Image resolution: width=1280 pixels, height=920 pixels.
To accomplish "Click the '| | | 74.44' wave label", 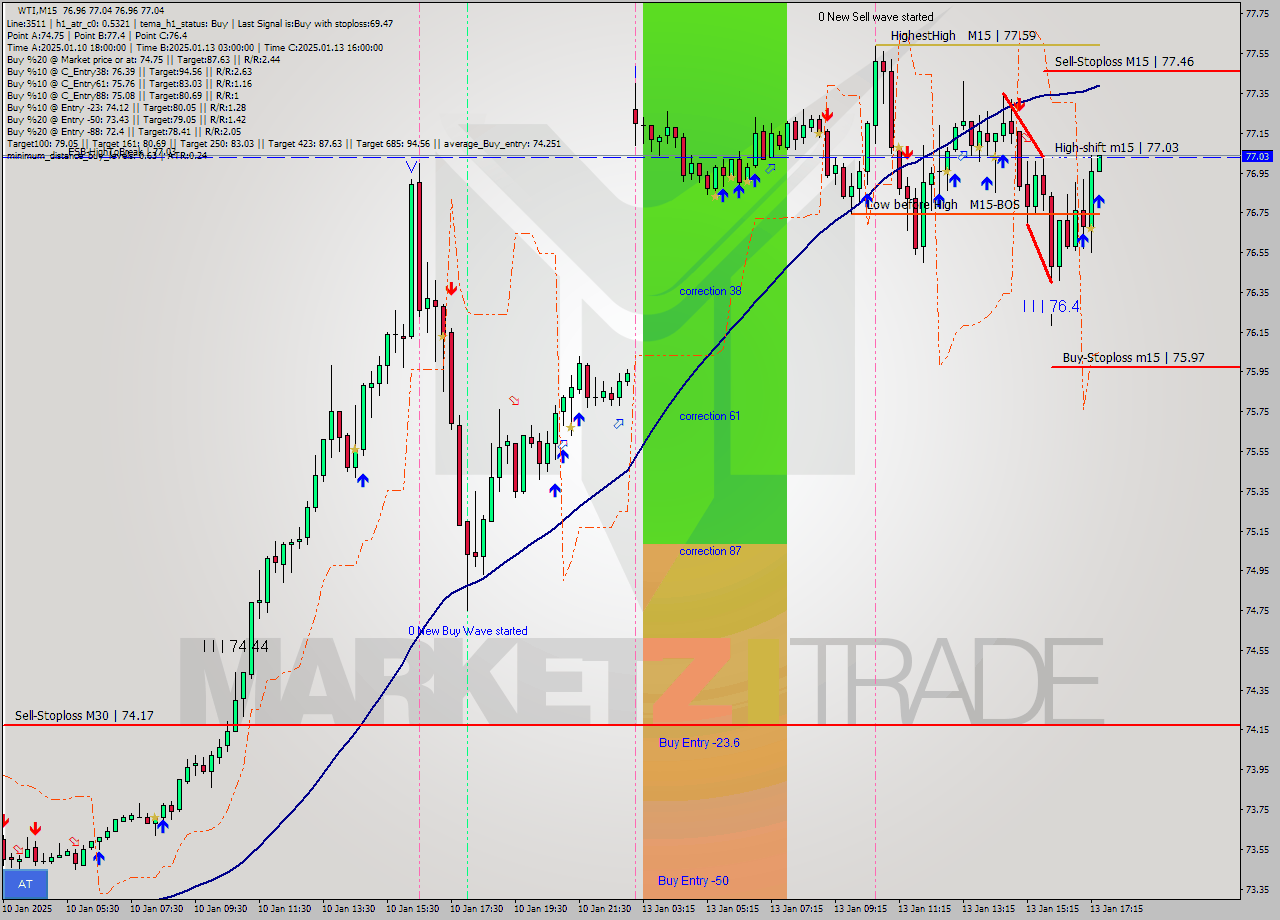I will coord(235,647).
